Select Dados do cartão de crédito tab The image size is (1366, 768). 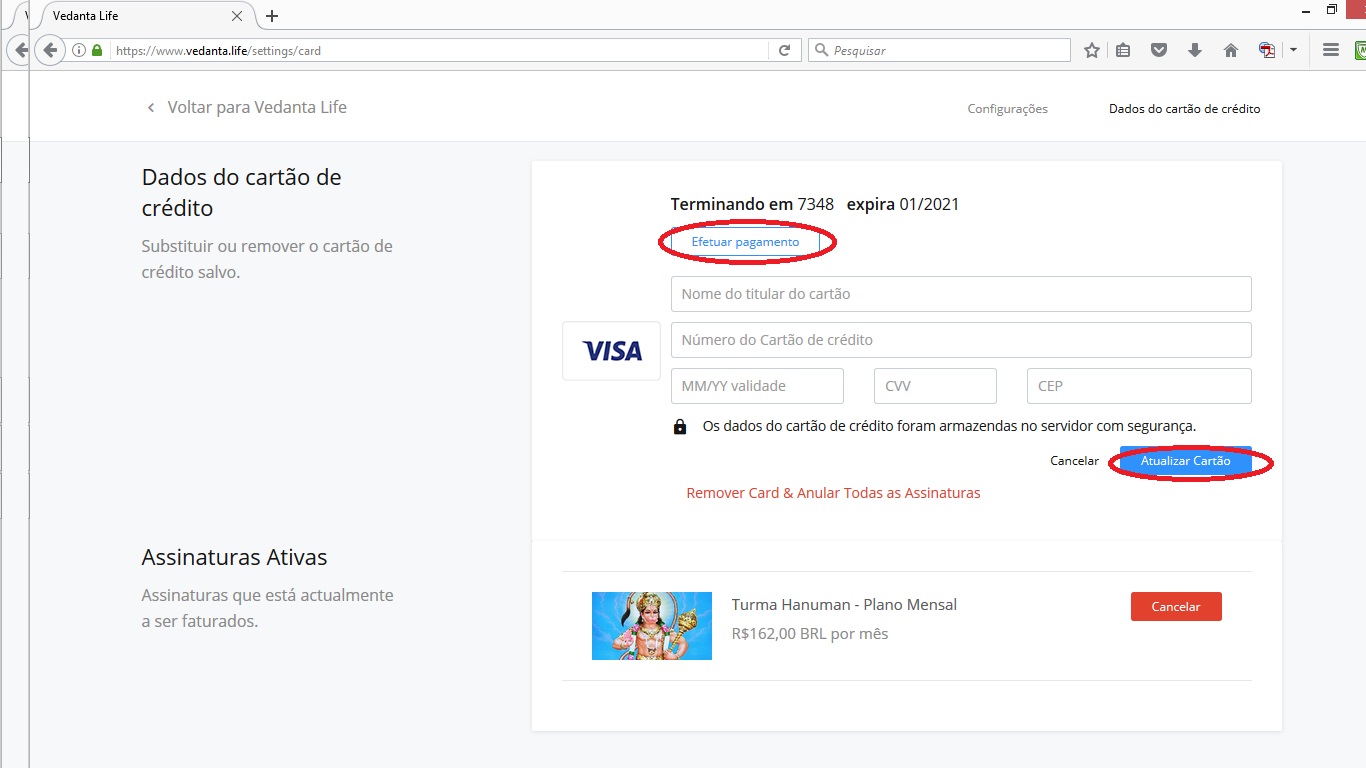point(1184,109)
